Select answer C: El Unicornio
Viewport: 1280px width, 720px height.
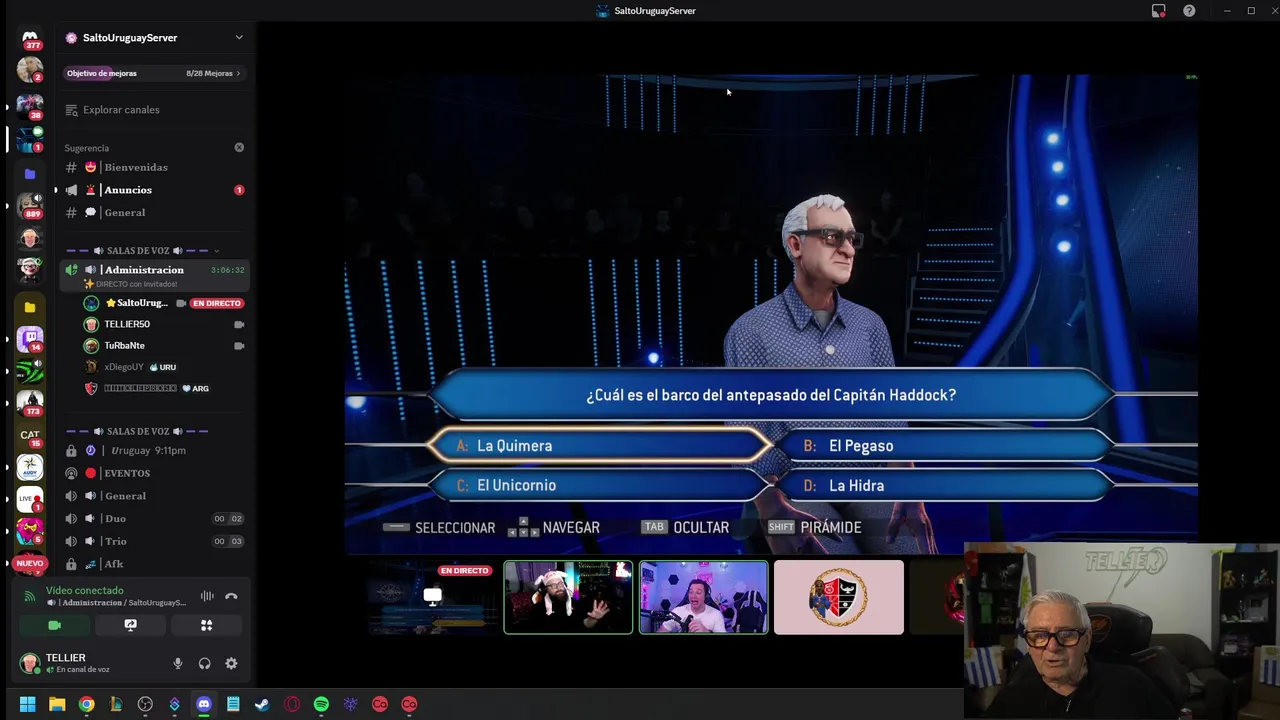(x=600, y=485)
